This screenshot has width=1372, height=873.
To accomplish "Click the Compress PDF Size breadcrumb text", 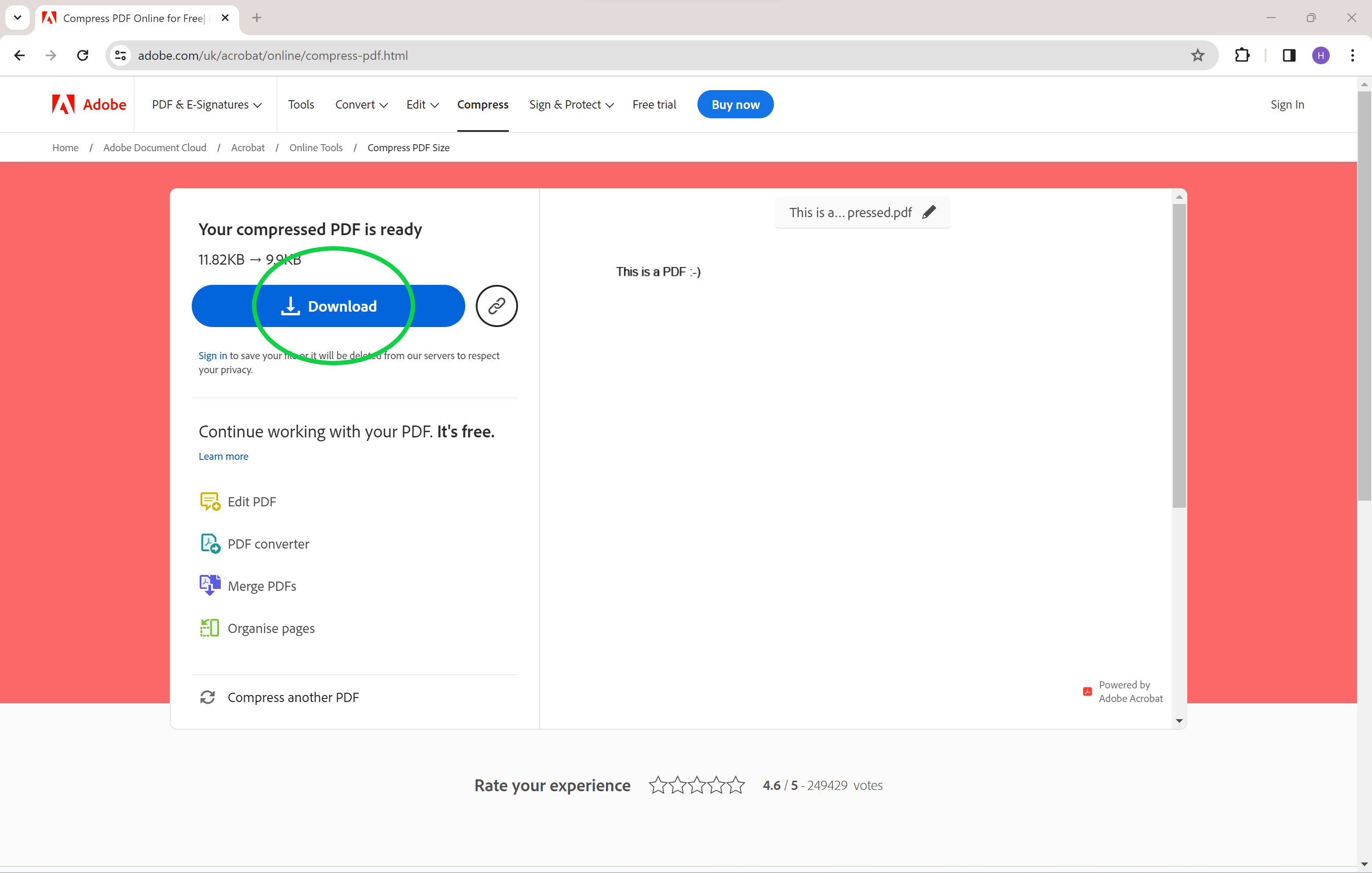I will (409, 148).
